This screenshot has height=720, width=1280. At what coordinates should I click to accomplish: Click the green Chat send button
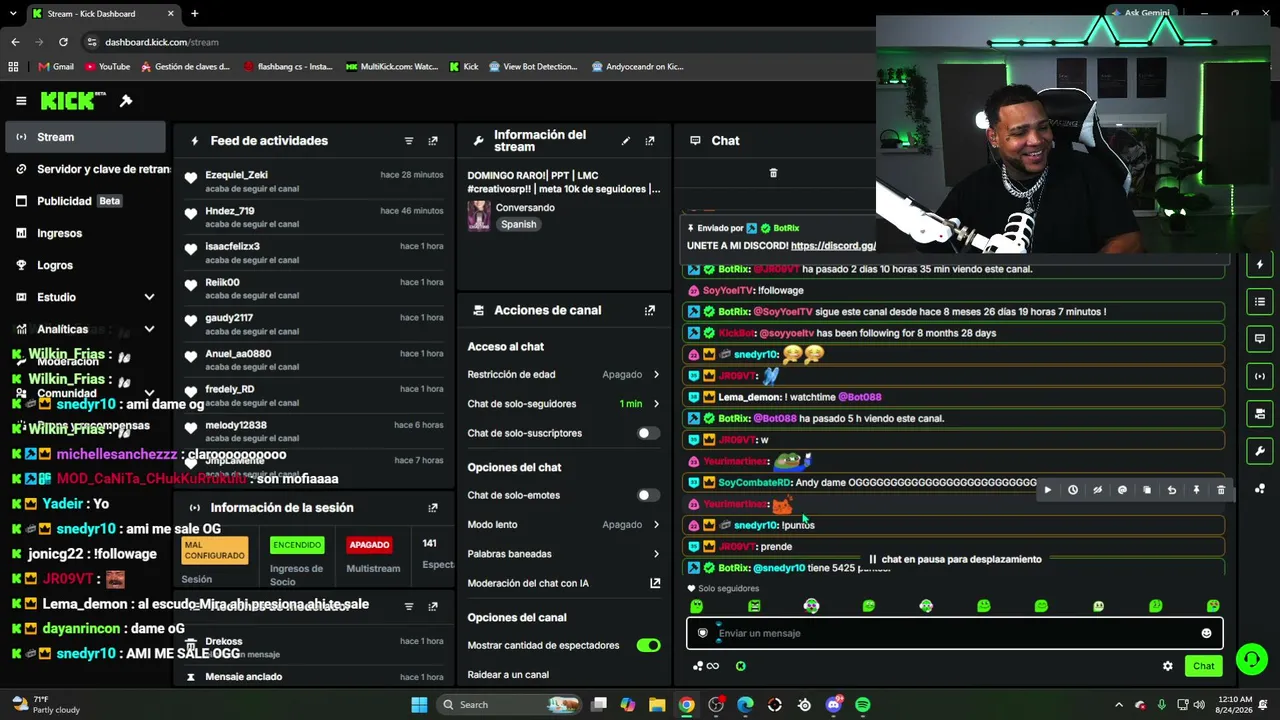tap(1203, 666)
